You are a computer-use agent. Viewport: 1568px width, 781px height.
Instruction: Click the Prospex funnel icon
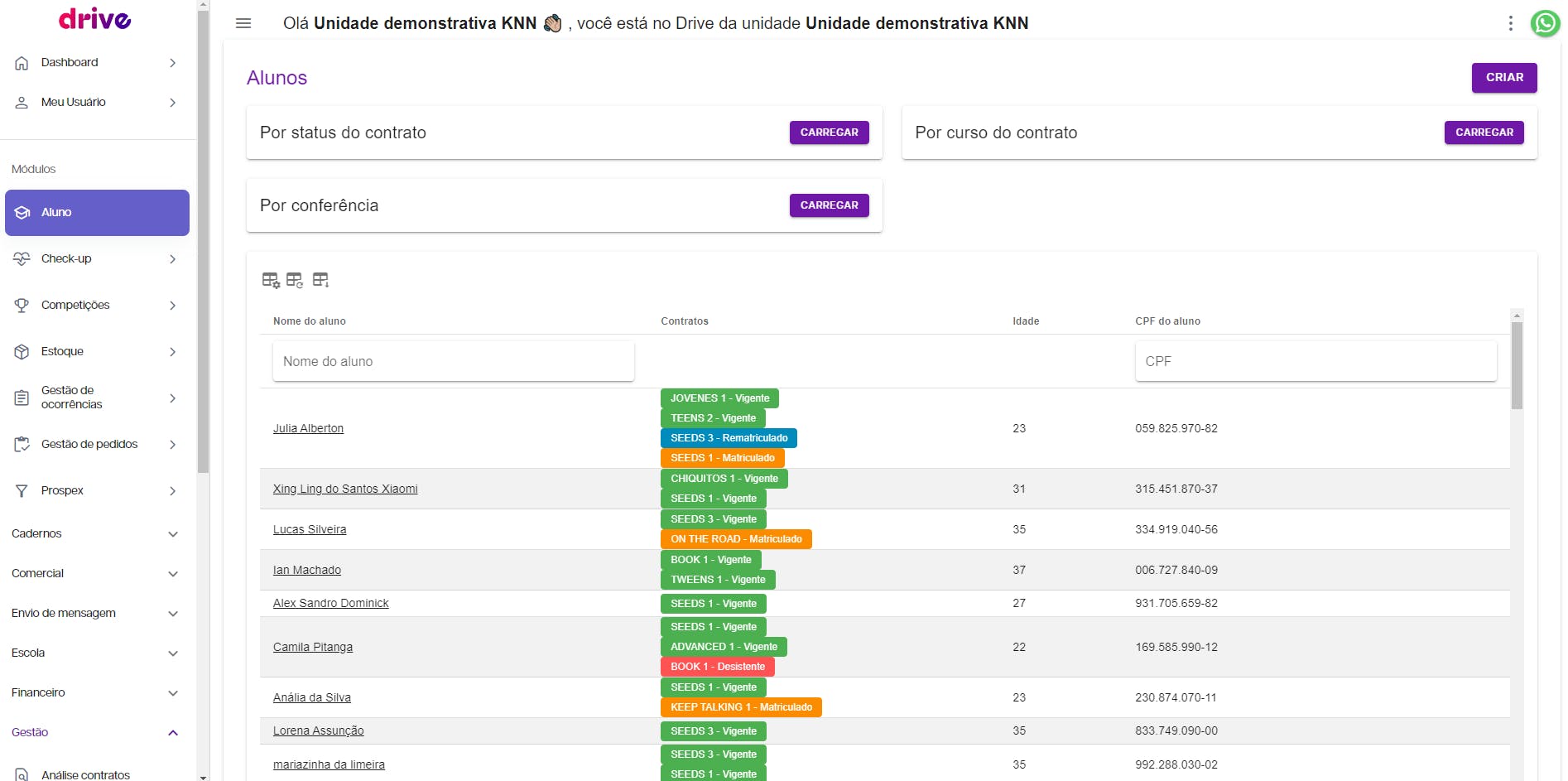22,491
